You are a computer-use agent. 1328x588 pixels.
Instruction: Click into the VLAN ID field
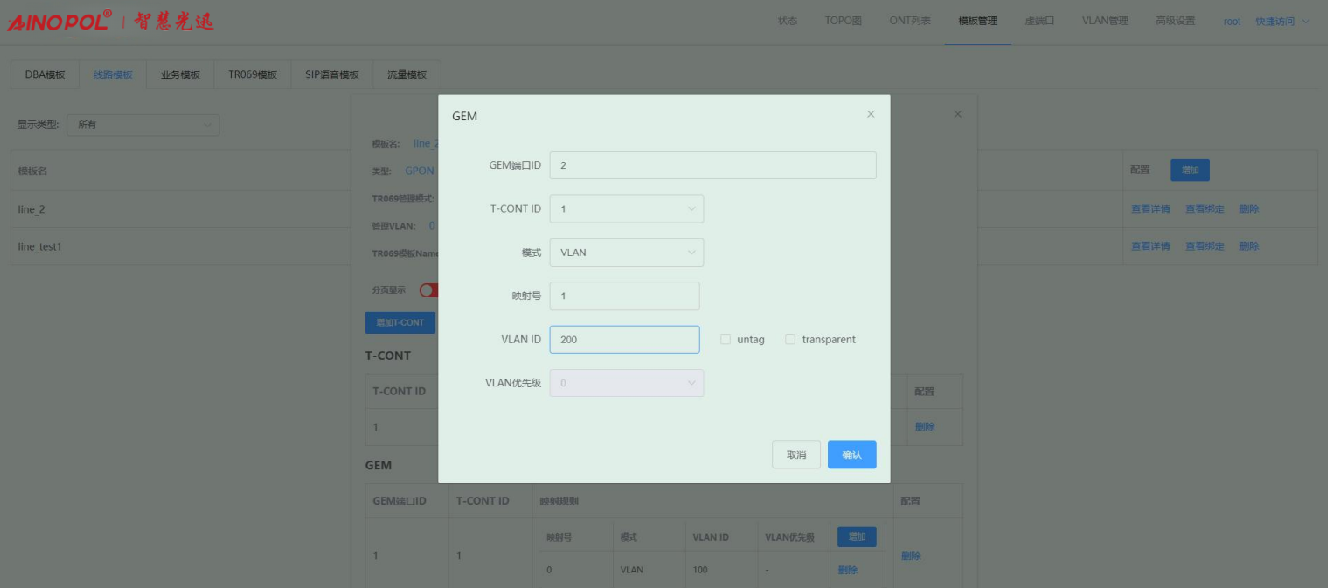coord(624,340)
